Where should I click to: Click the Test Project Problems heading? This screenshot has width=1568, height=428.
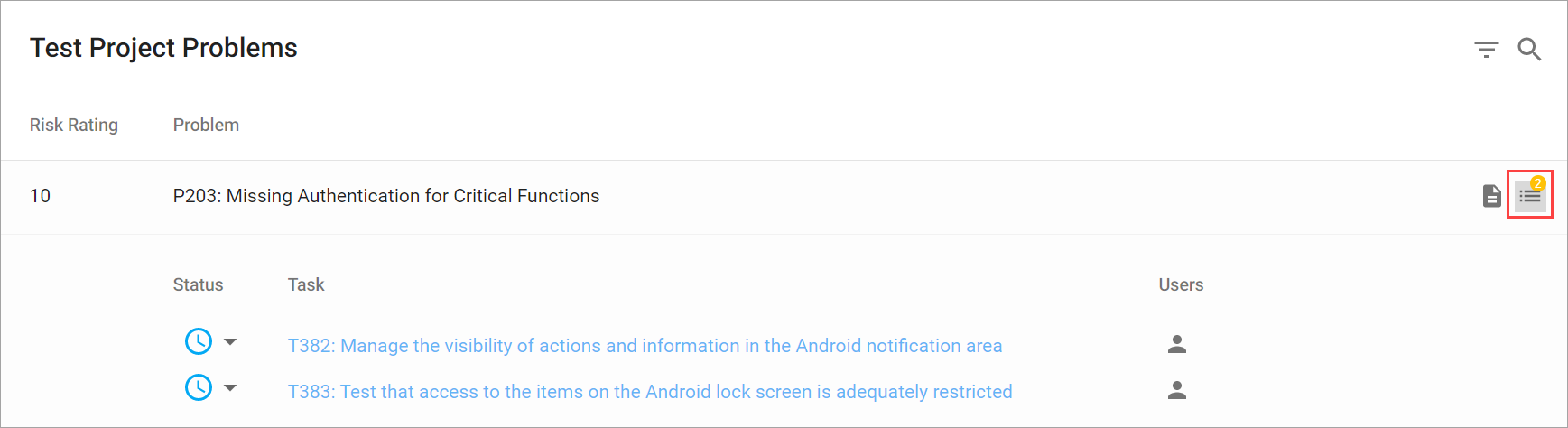[163, 48]
